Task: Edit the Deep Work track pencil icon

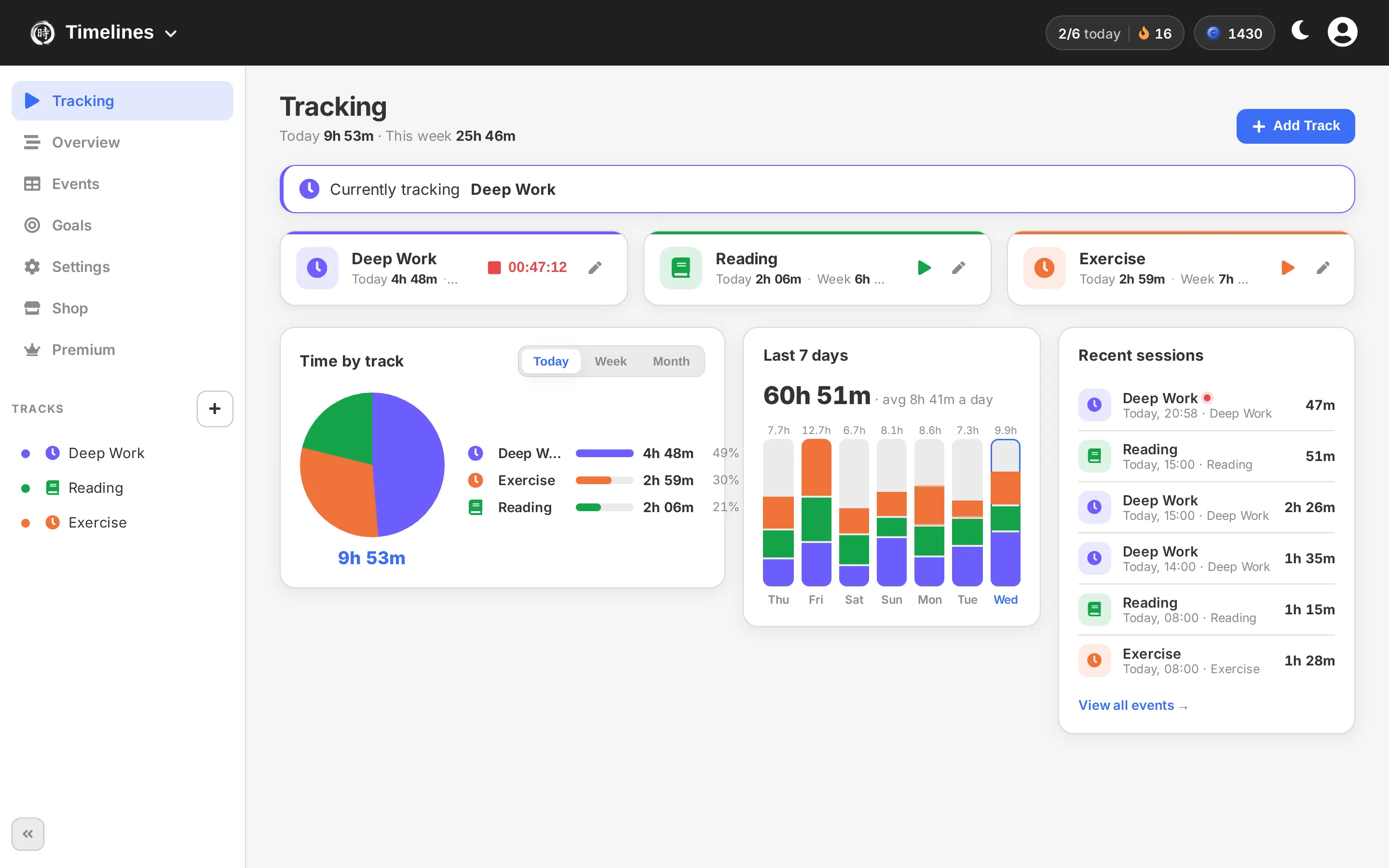Action: (595, 268)
